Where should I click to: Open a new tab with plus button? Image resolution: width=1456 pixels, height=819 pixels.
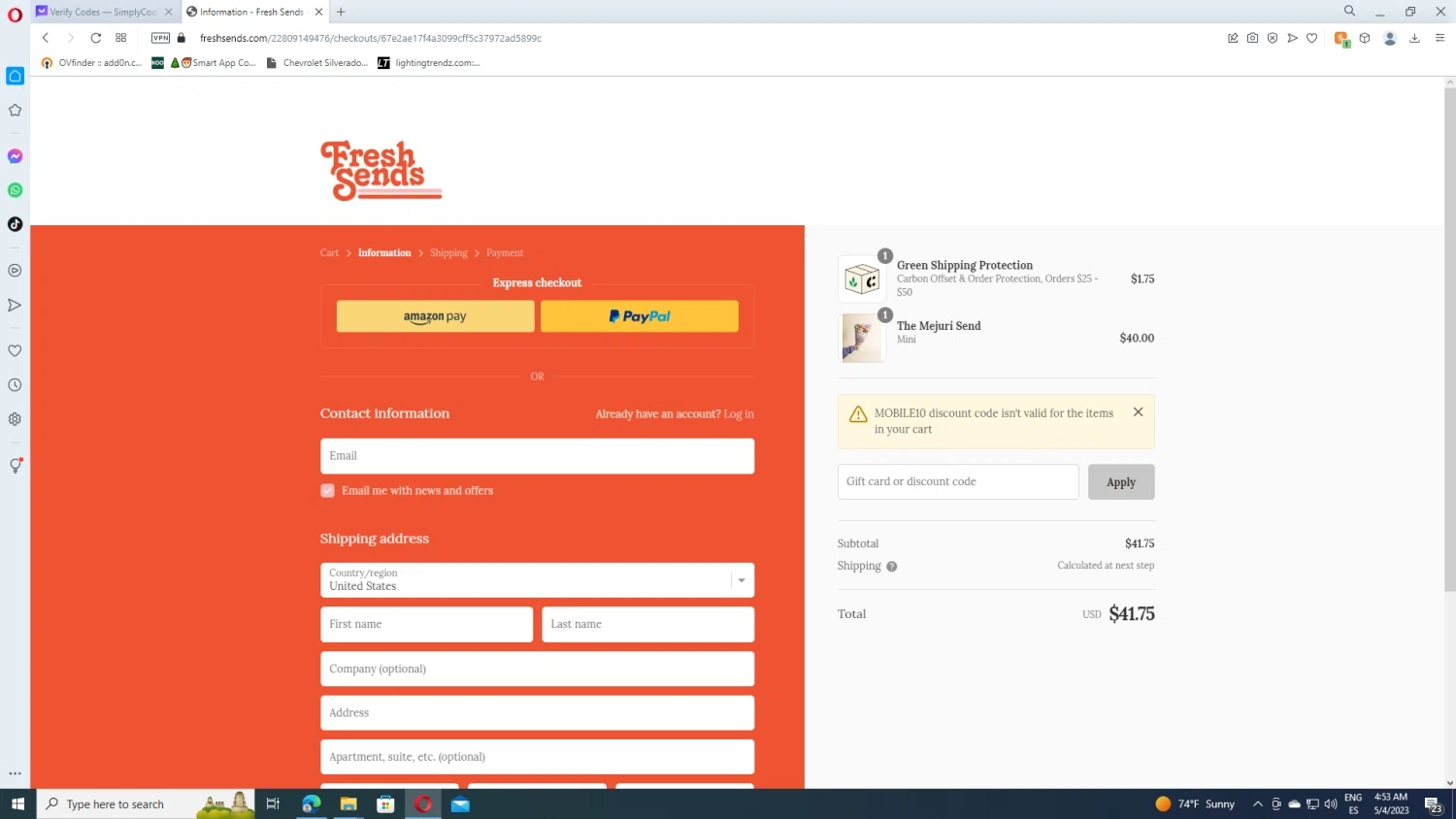[x=341, y=12]
